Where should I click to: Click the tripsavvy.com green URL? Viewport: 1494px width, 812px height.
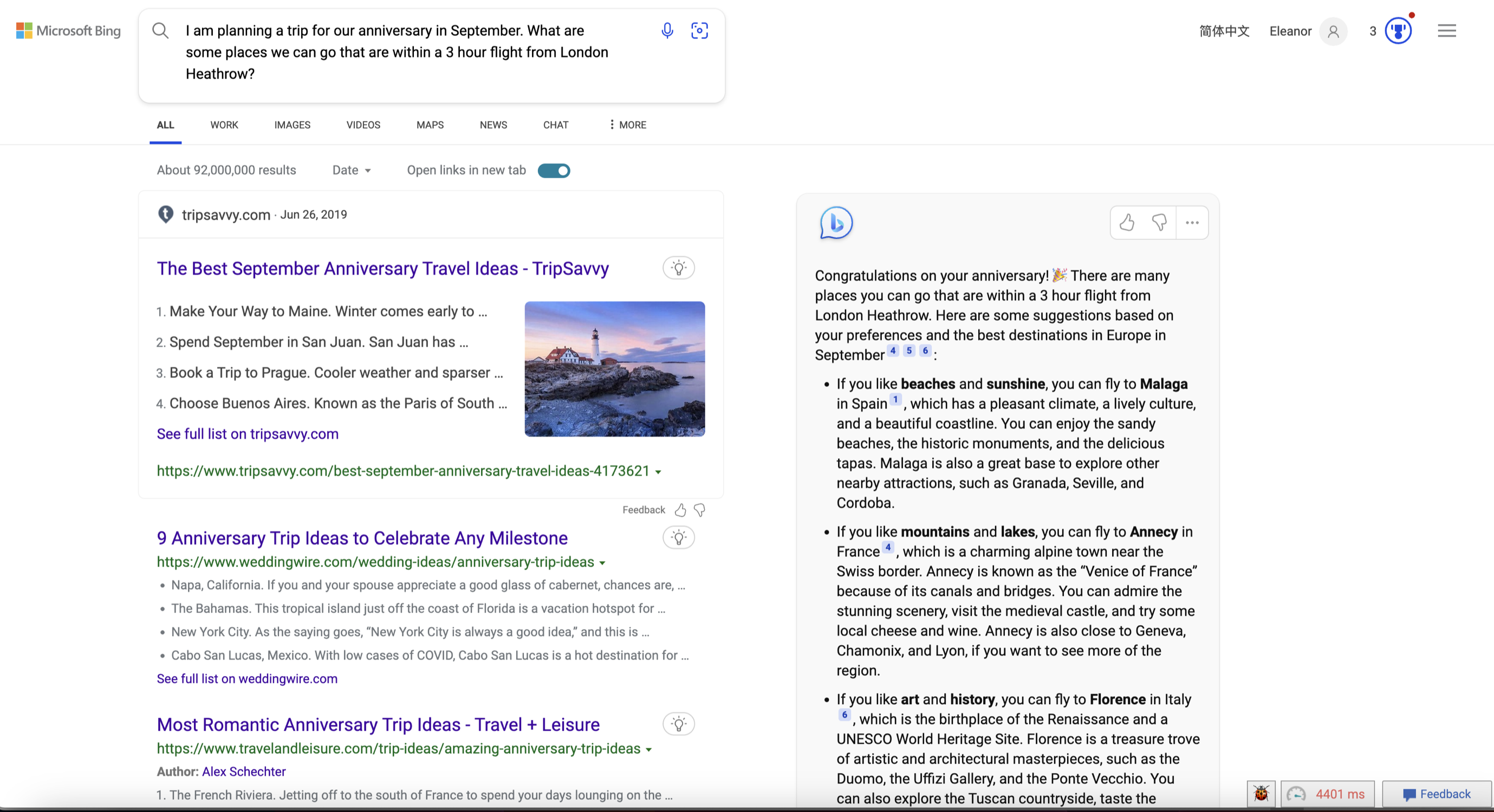pyautogui.click(x=403, y=471)
